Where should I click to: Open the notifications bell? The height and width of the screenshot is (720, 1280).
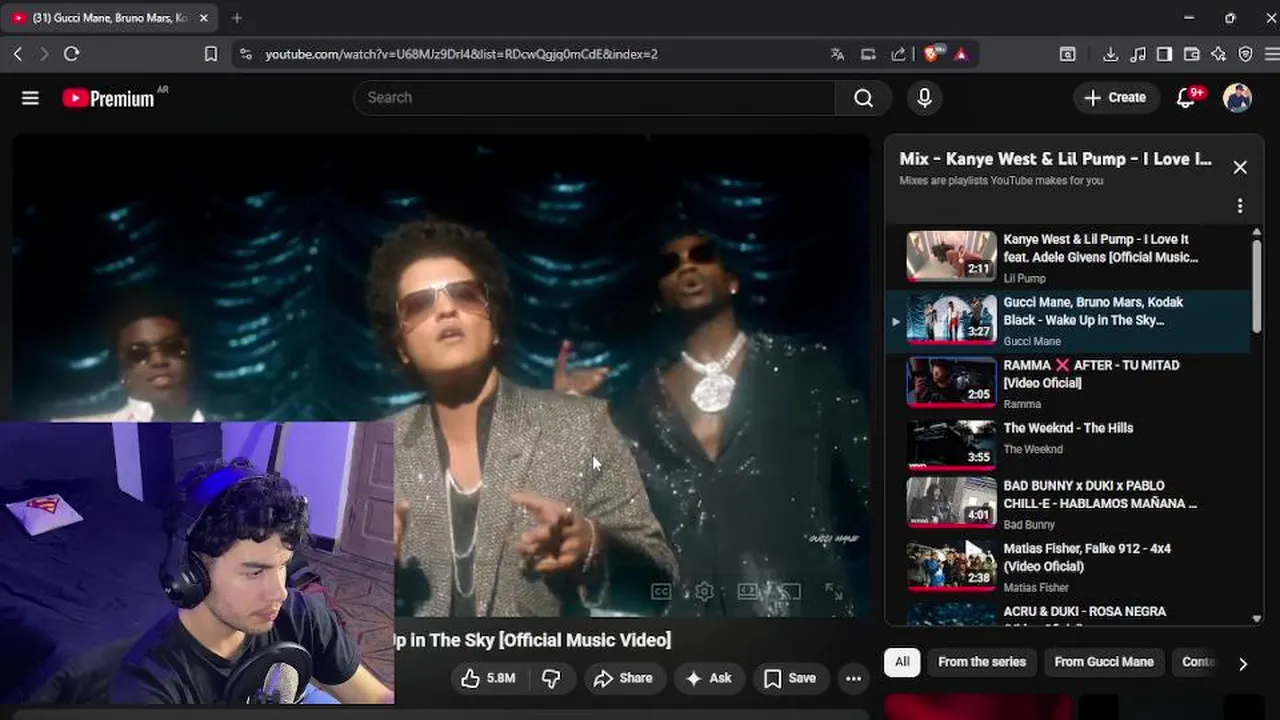click(x=1186, y=98)
